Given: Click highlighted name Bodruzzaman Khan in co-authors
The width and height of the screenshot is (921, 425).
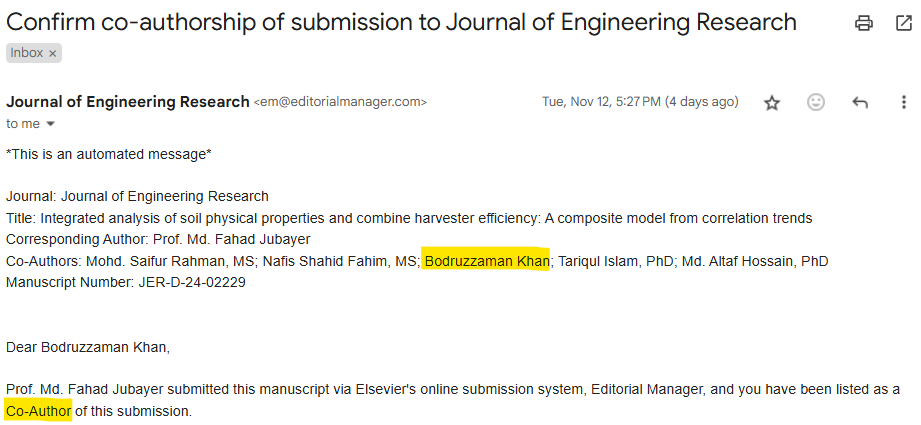Looking at the screenshot, I should 487,261.
